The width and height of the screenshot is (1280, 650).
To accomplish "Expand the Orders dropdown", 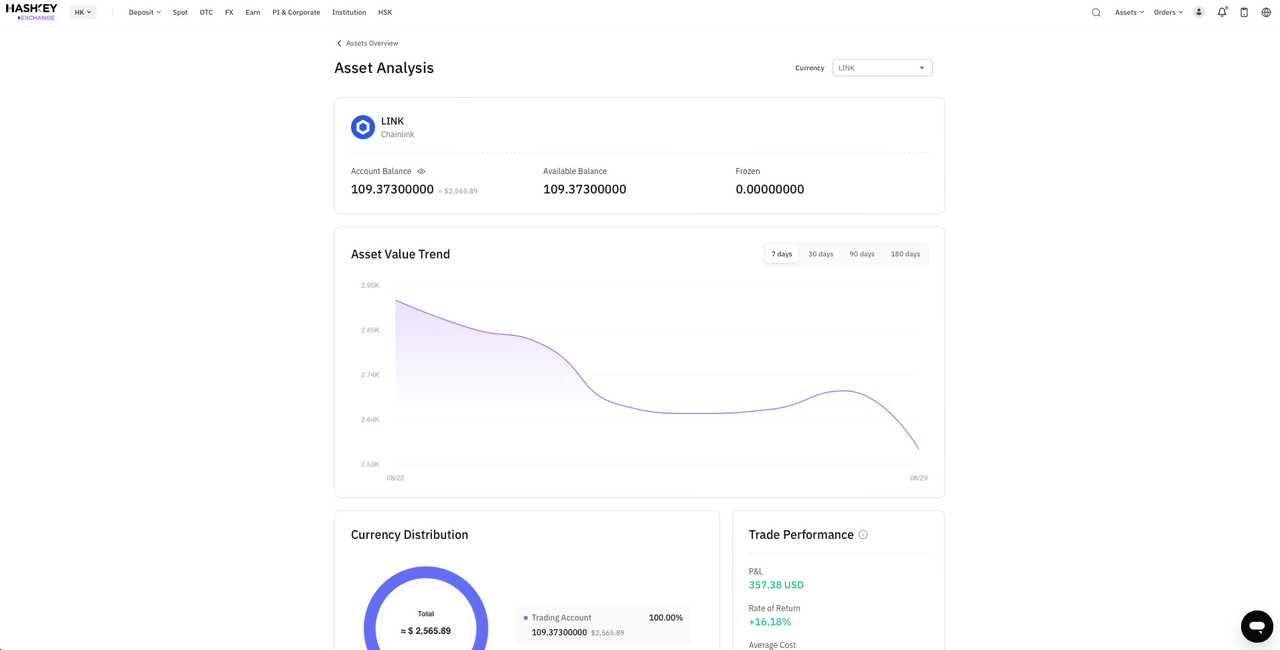I will point(1168,13).
